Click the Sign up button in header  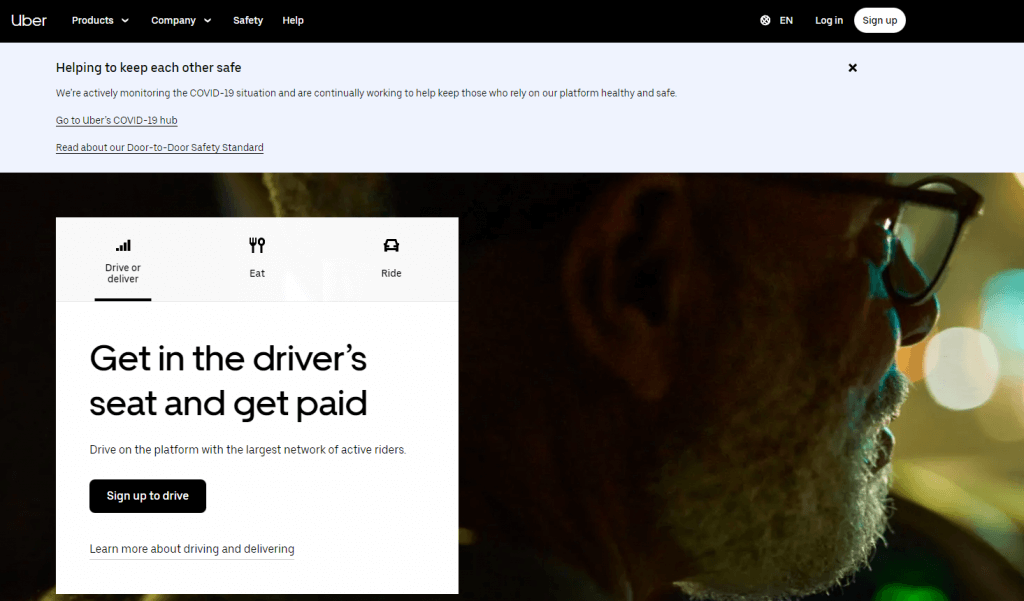point(879,20)
